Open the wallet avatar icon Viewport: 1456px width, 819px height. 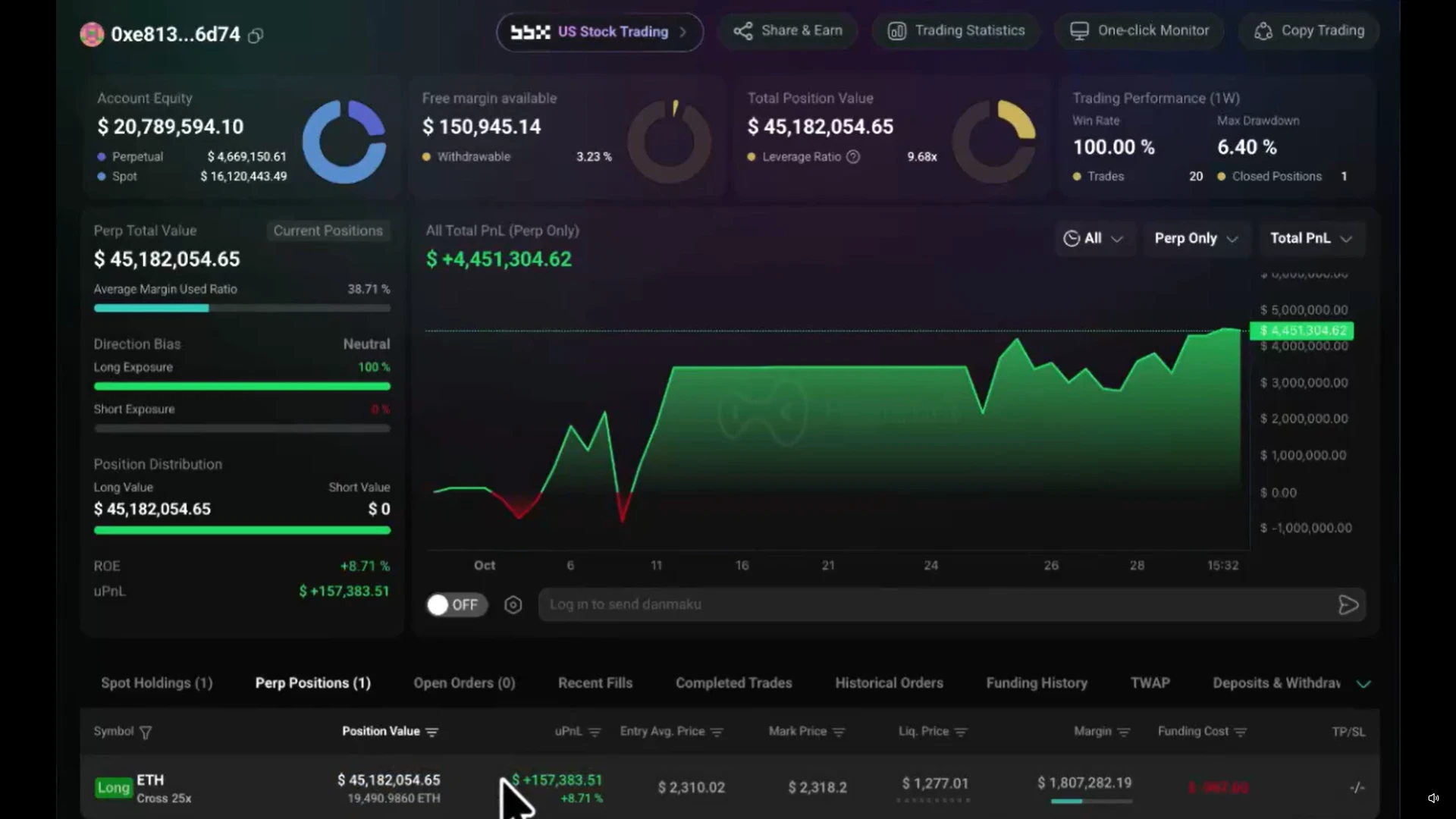coord(92,34)
